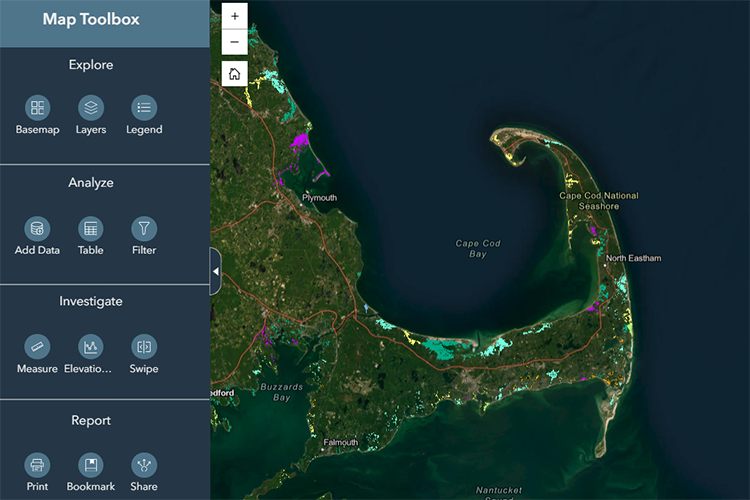Zoom out with the minus button
This screenshot has height=500, width=750.
pos(234,42)
